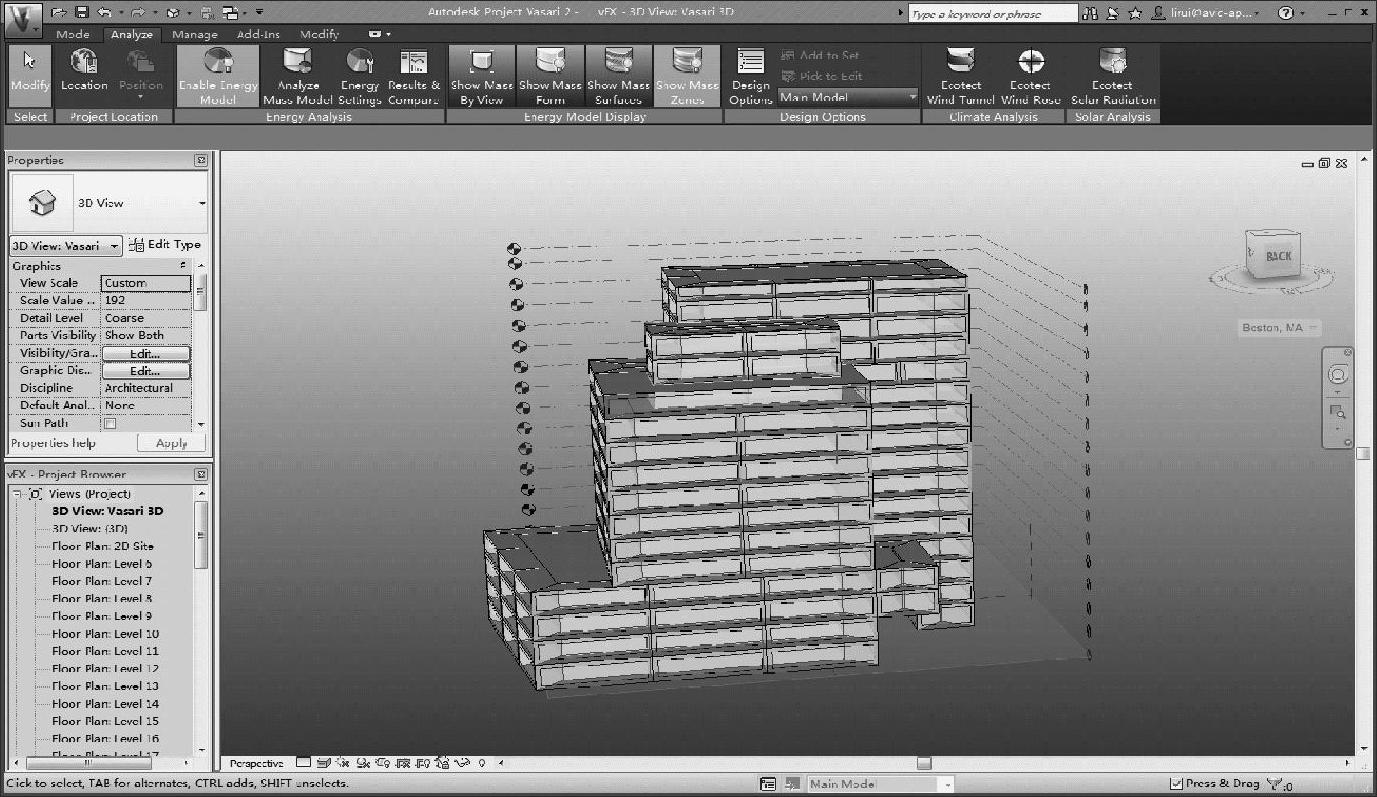Click the Visibility/Graphics Edit button

point(145,354)
